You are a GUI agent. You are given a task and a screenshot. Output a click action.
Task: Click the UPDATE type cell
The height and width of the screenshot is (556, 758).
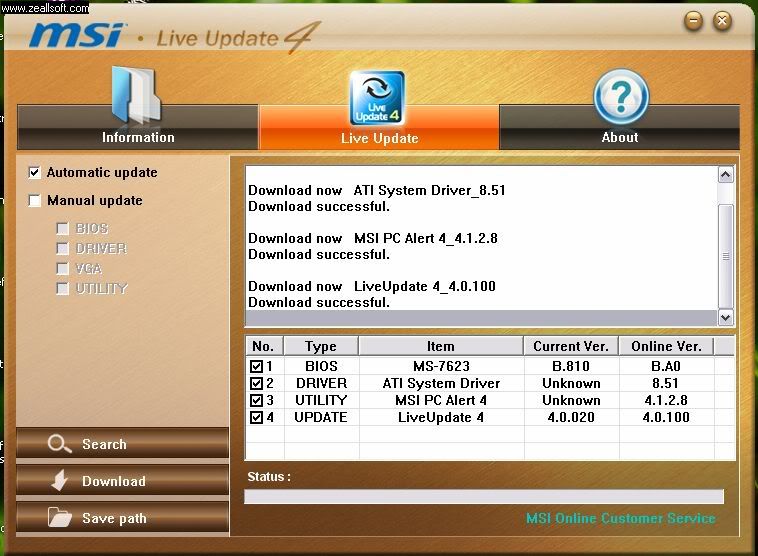[321, 417]
